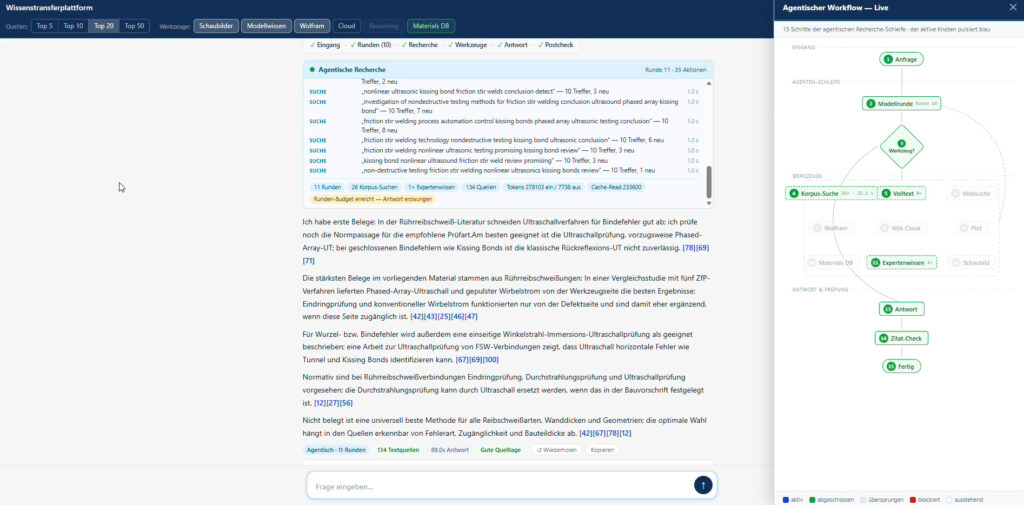Open citation link [27]
1024x505 pixels.
(332, 403)
